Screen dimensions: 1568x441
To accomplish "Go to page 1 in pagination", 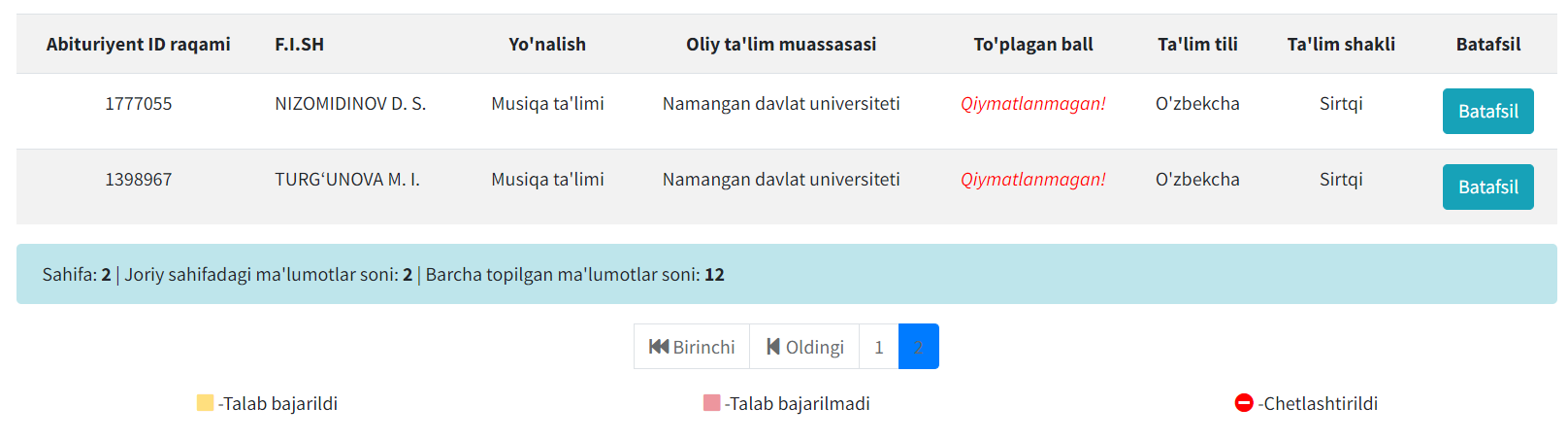I will click(879, 347).
